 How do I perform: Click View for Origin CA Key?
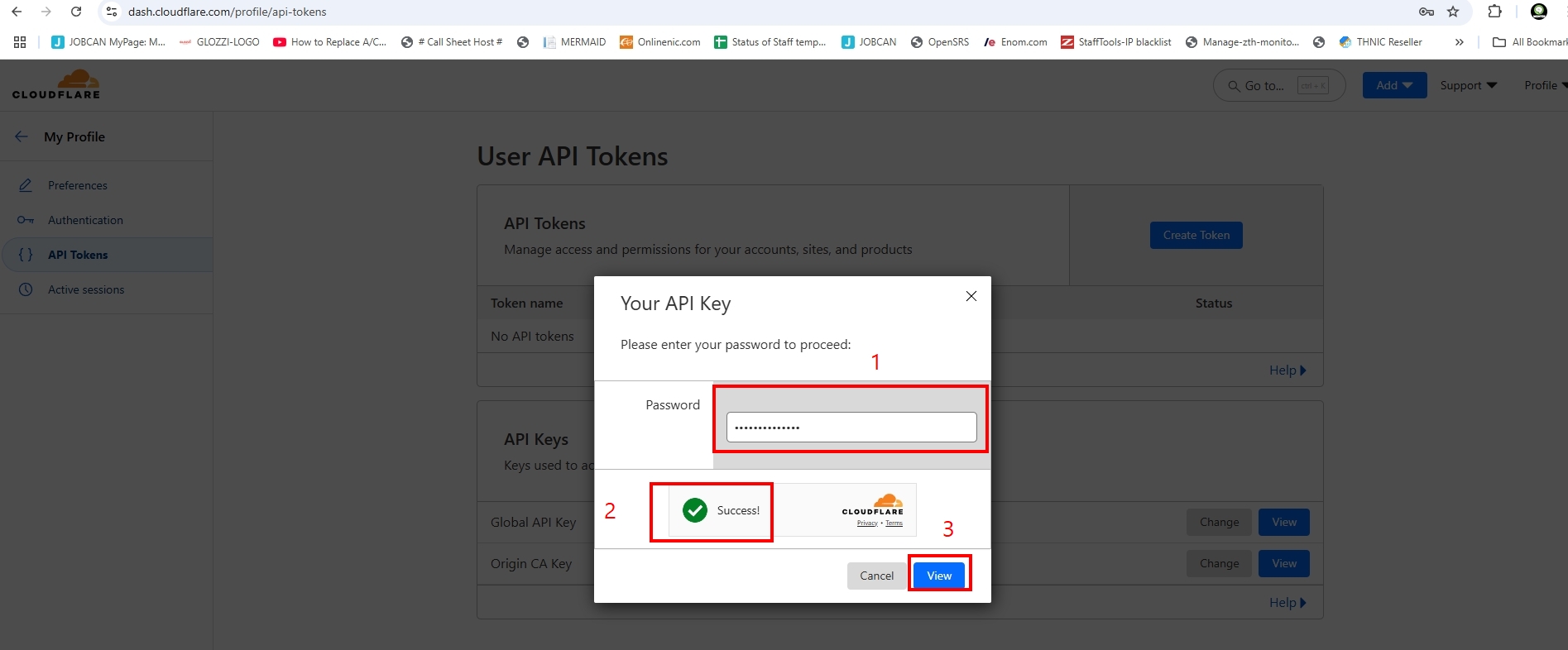pos(1284,563)
